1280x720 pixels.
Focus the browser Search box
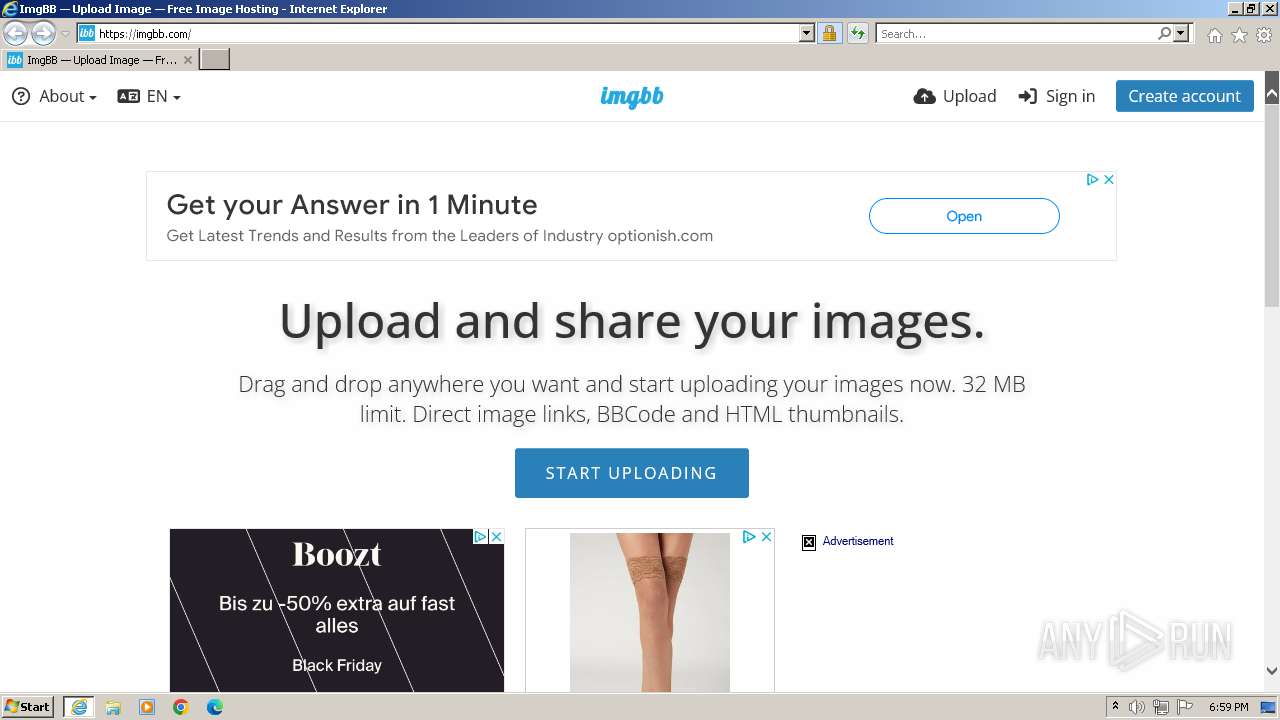[x=1016, y=33]
